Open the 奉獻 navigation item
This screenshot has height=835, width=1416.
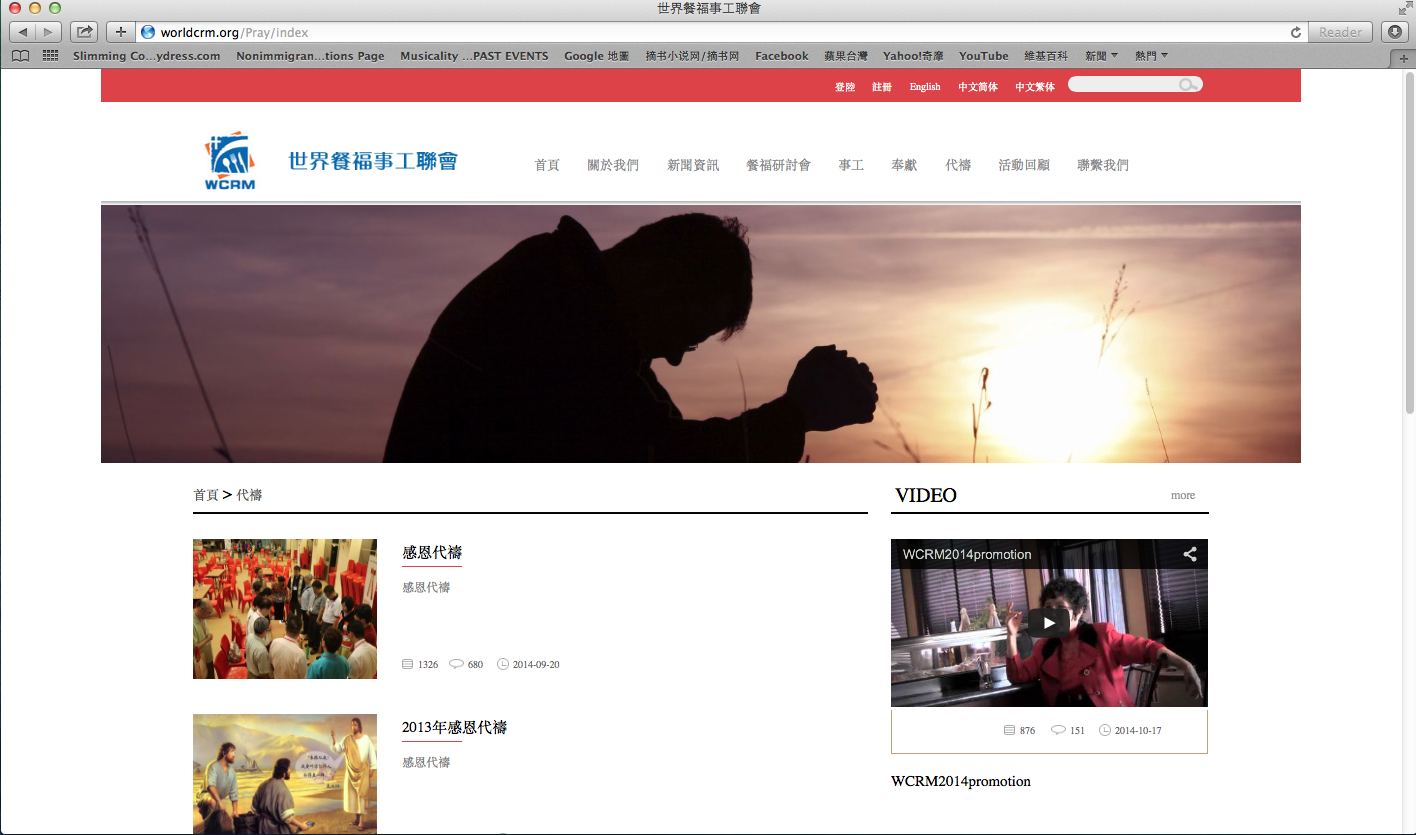coord(904,165)
